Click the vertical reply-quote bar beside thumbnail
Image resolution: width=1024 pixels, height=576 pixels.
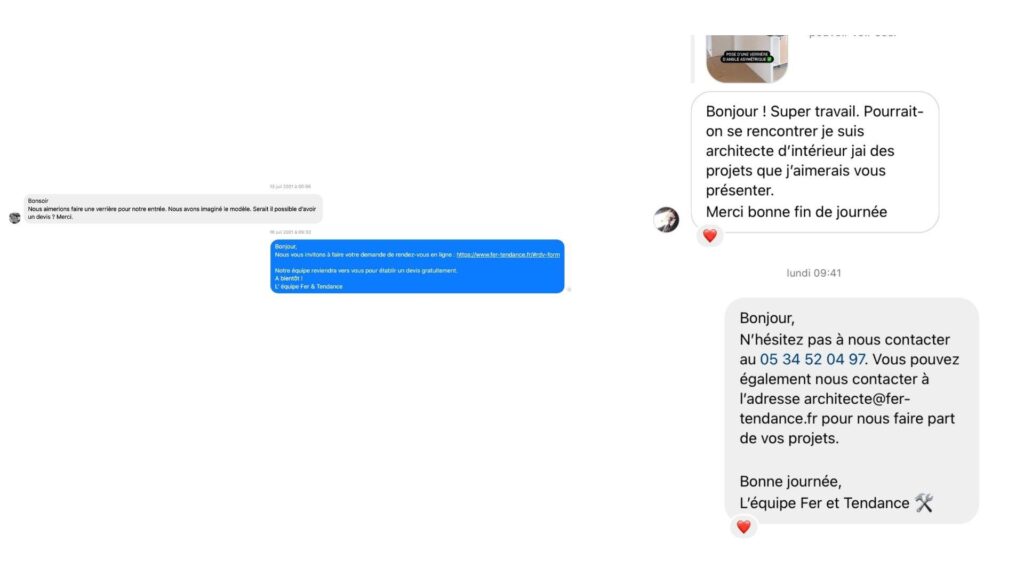coord(693,59)
